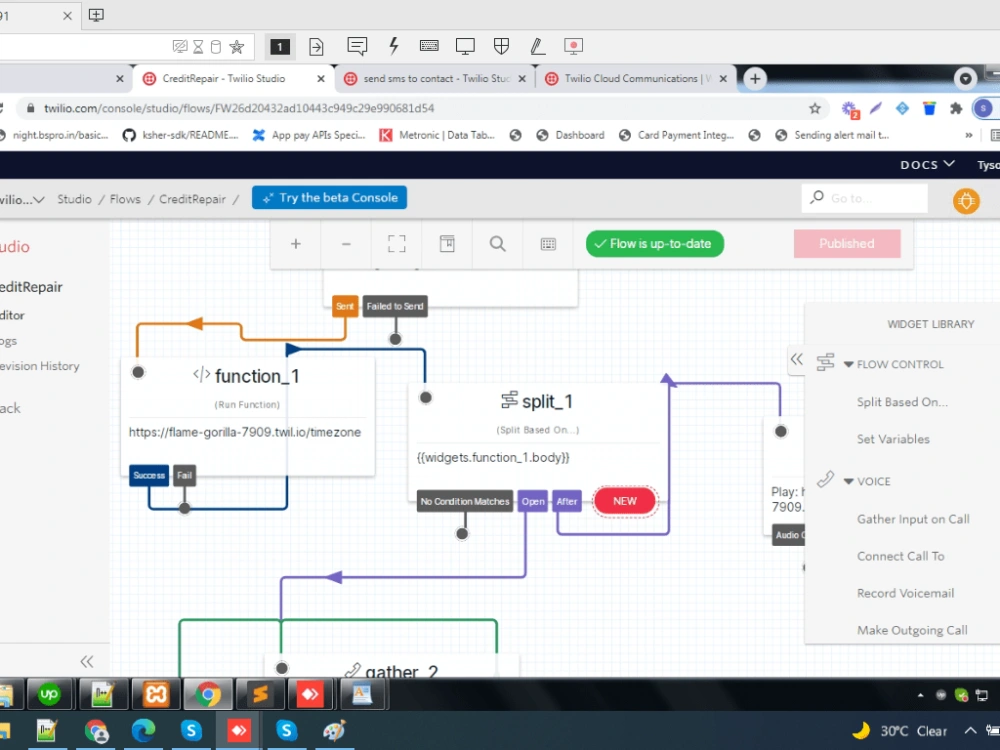
Task: Click the Flow is up-to-date status button
Action: click(654, 244)
